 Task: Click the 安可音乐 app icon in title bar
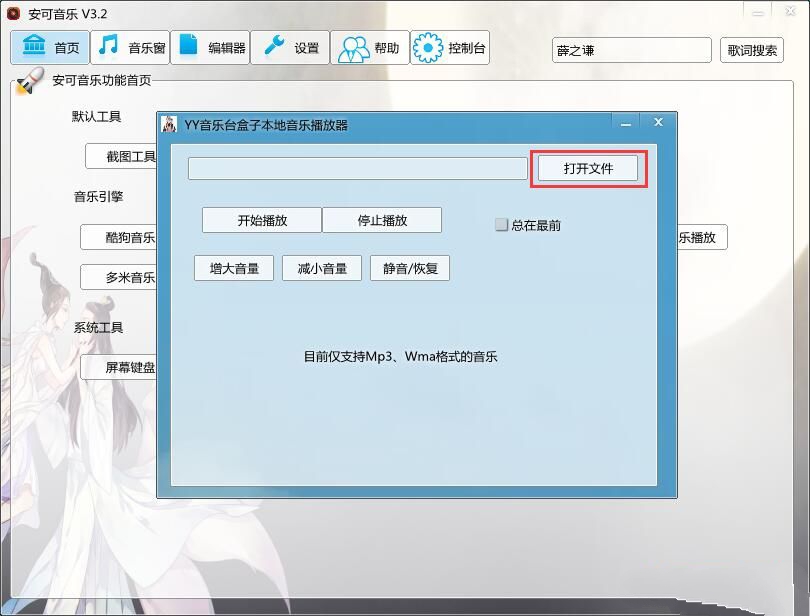(x=14, y=13)
